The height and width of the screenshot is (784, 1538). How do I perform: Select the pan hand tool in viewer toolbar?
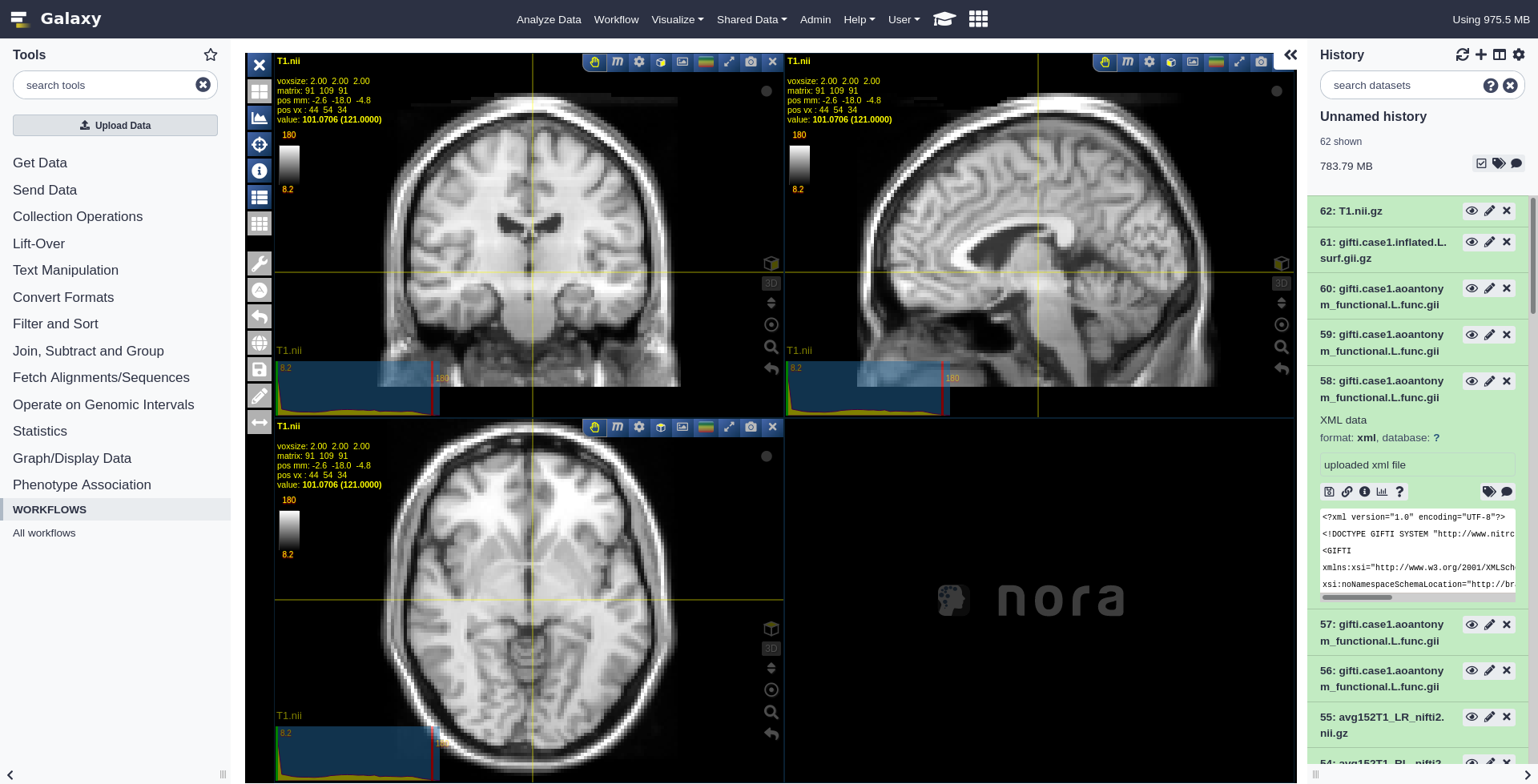[x=595, y=62]
